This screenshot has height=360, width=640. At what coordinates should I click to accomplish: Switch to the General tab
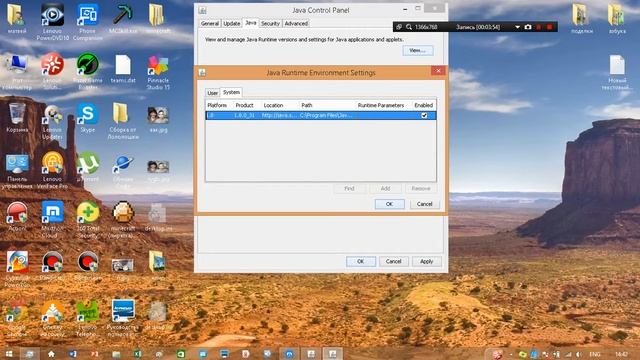(x=210, y=24)
